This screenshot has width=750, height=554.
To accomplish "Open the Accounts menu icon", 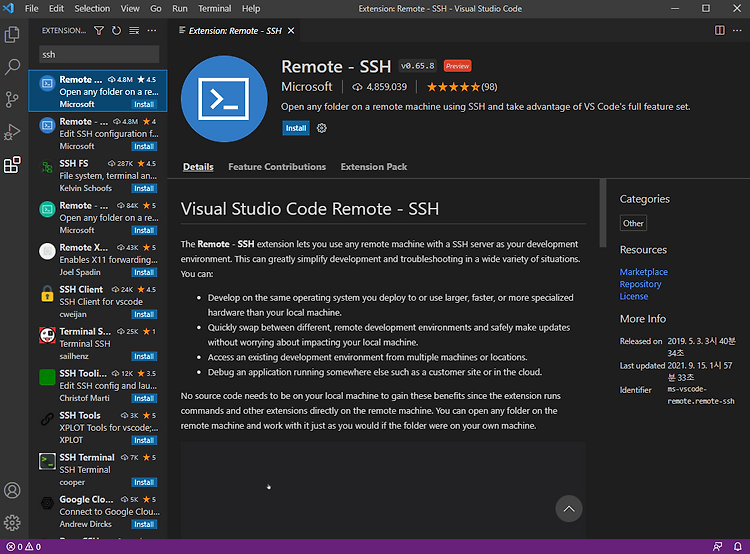I will coord(12,490).
